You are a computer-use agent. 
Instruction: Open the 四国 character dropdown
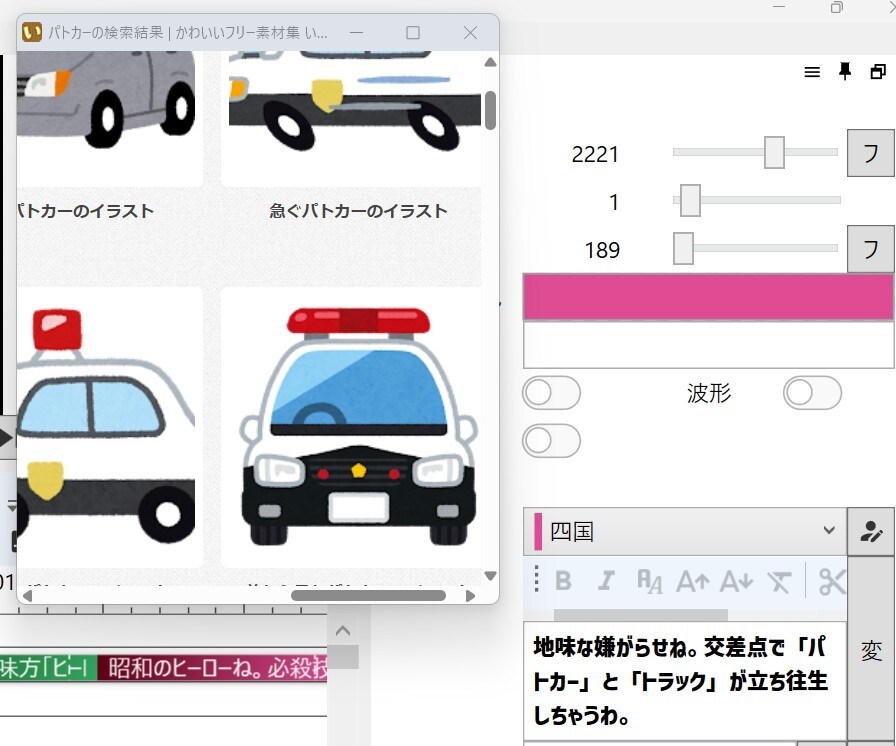pos(685,531)
